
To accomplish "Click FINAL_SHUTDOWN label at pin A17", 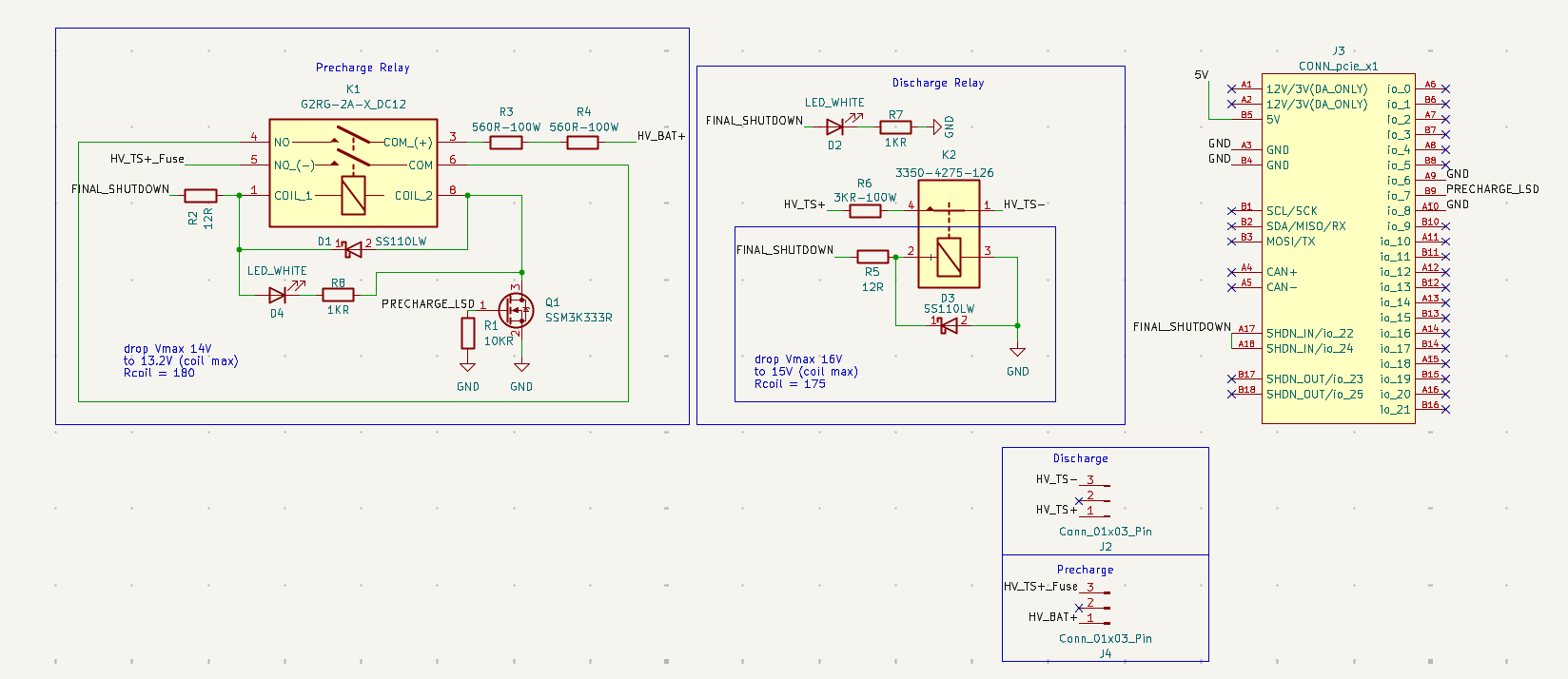I will [x=1182, y=327].
